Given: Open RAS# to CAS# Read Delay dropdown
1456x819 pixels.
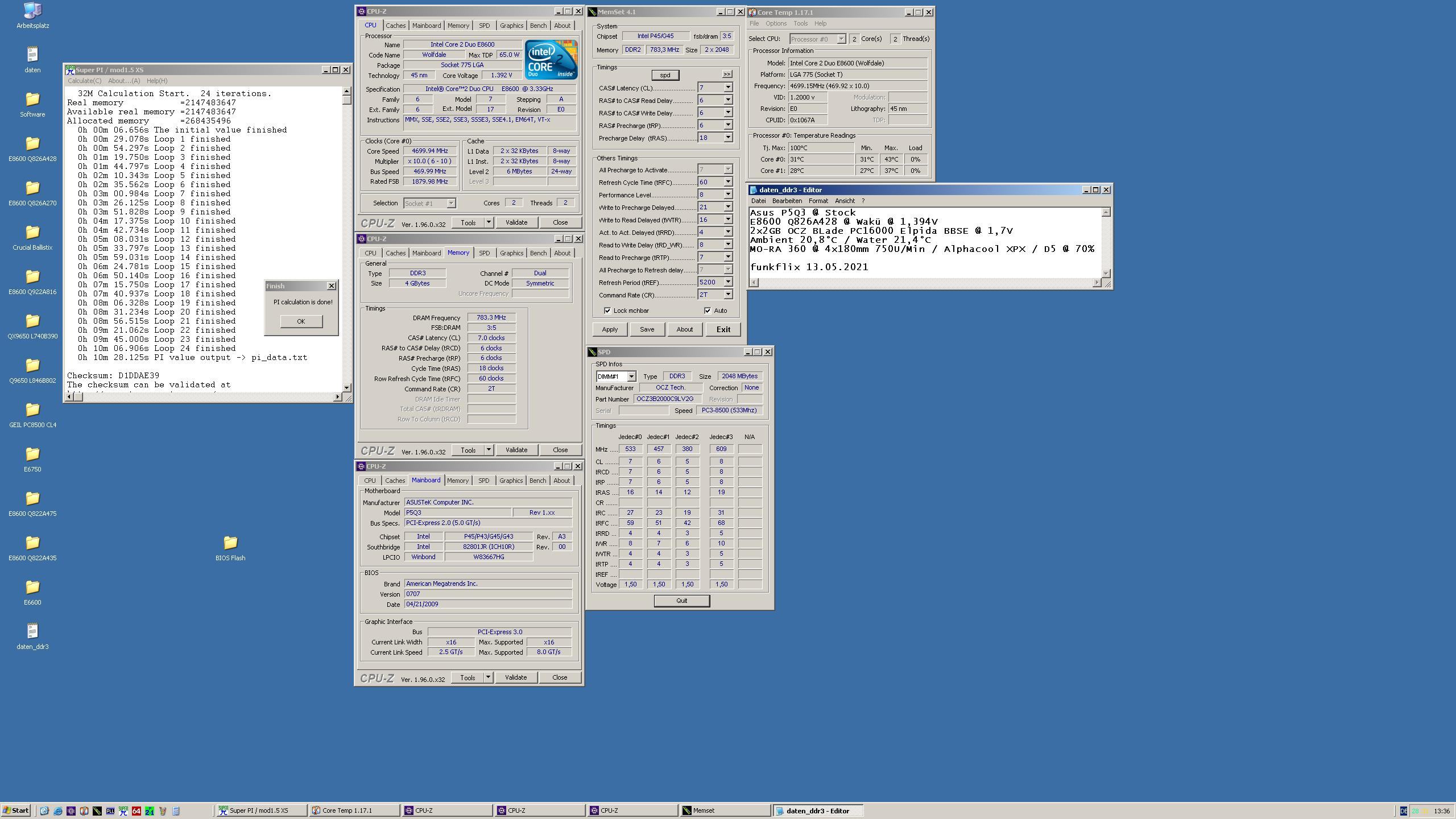Looking at the screenshot, I should tap(727, 100).
